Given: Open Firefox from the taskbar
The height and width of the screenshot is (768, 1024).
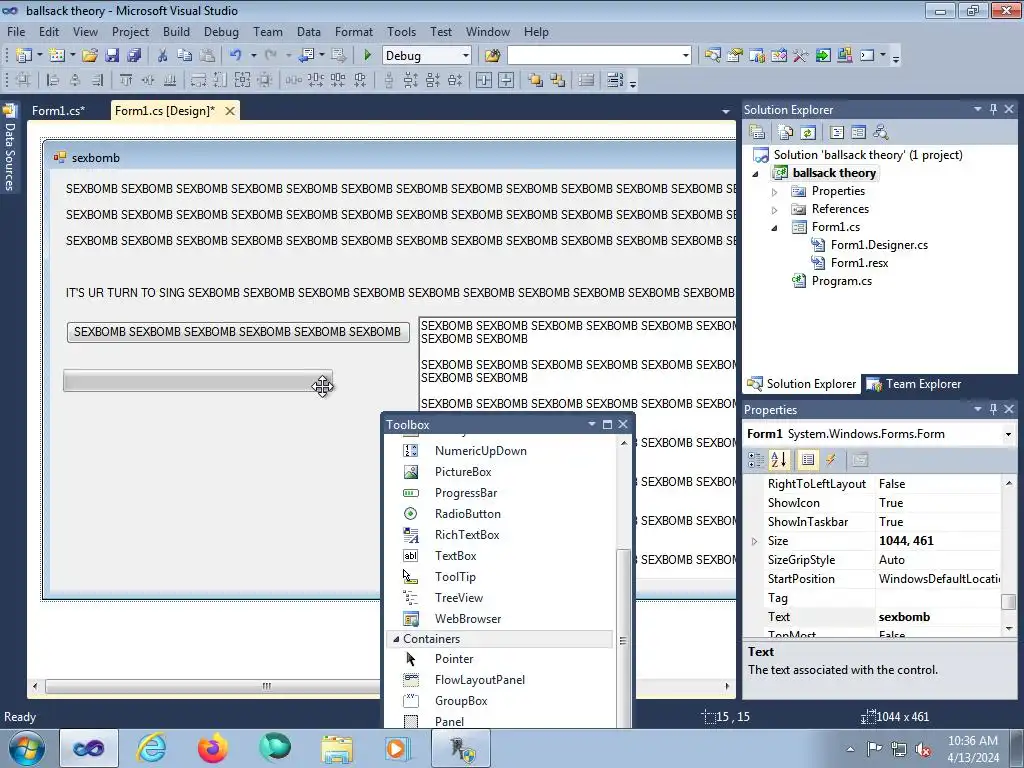Looking at the screenshot, I should click(x=213, y=748).
